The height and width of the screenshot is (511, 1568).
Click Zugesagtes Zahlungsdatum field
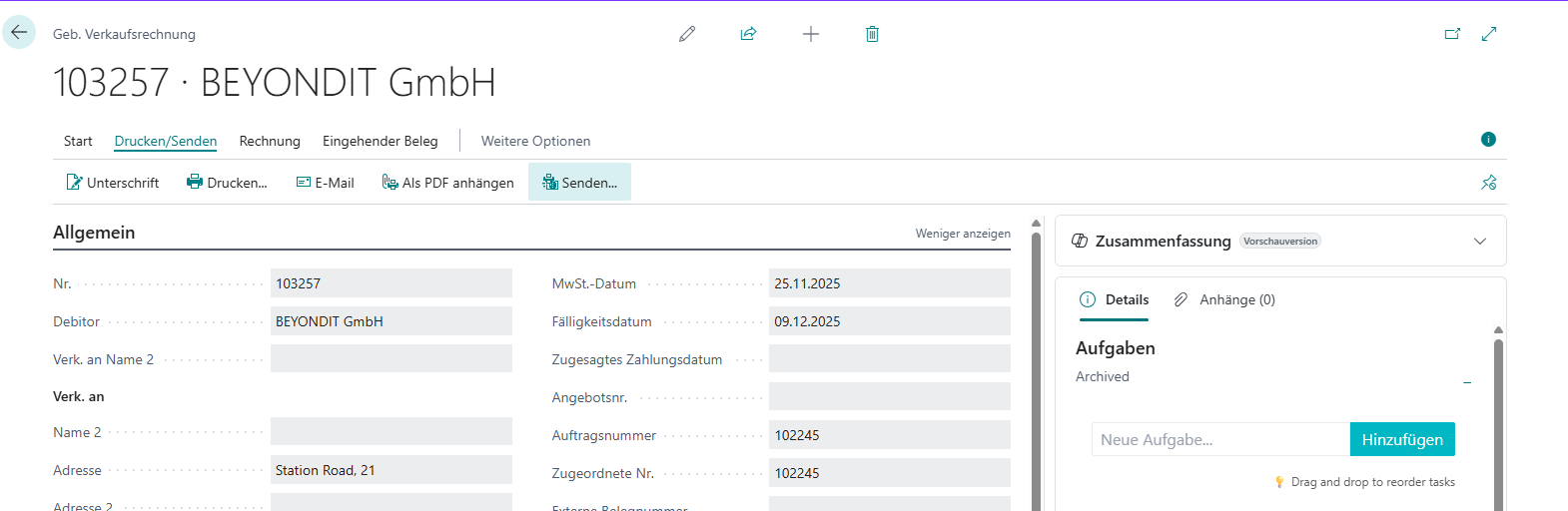pos(890,359)
